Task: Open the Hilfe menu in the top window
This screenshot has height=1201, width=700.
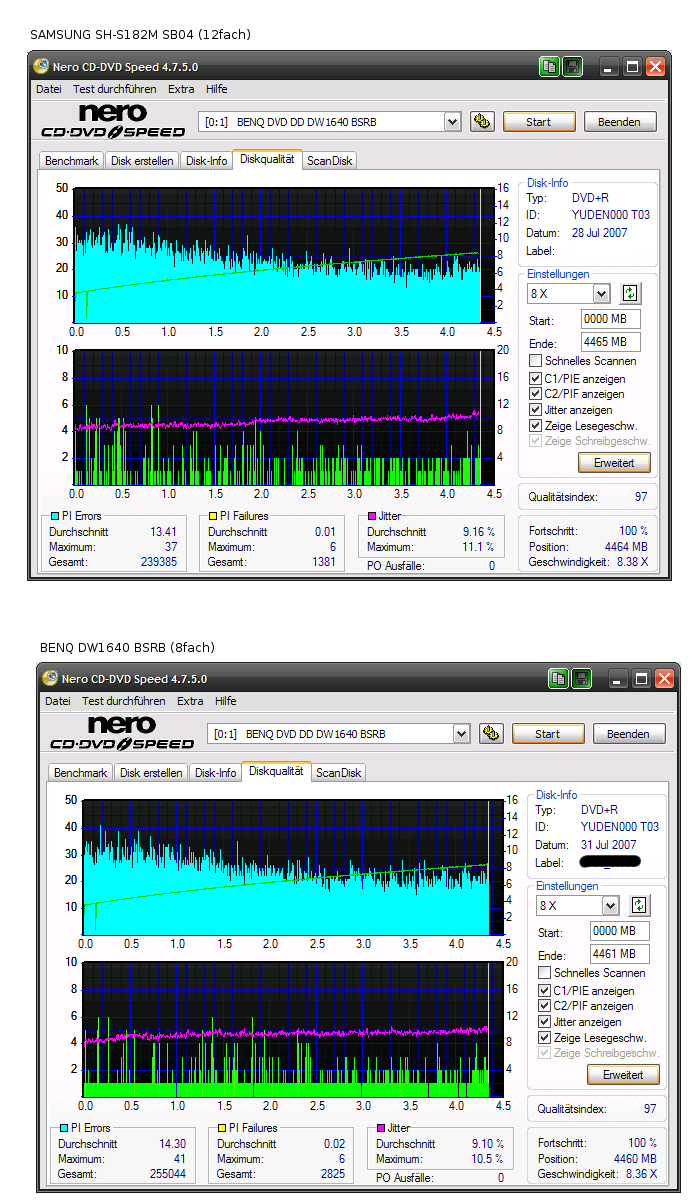Action: pos(216,89)
